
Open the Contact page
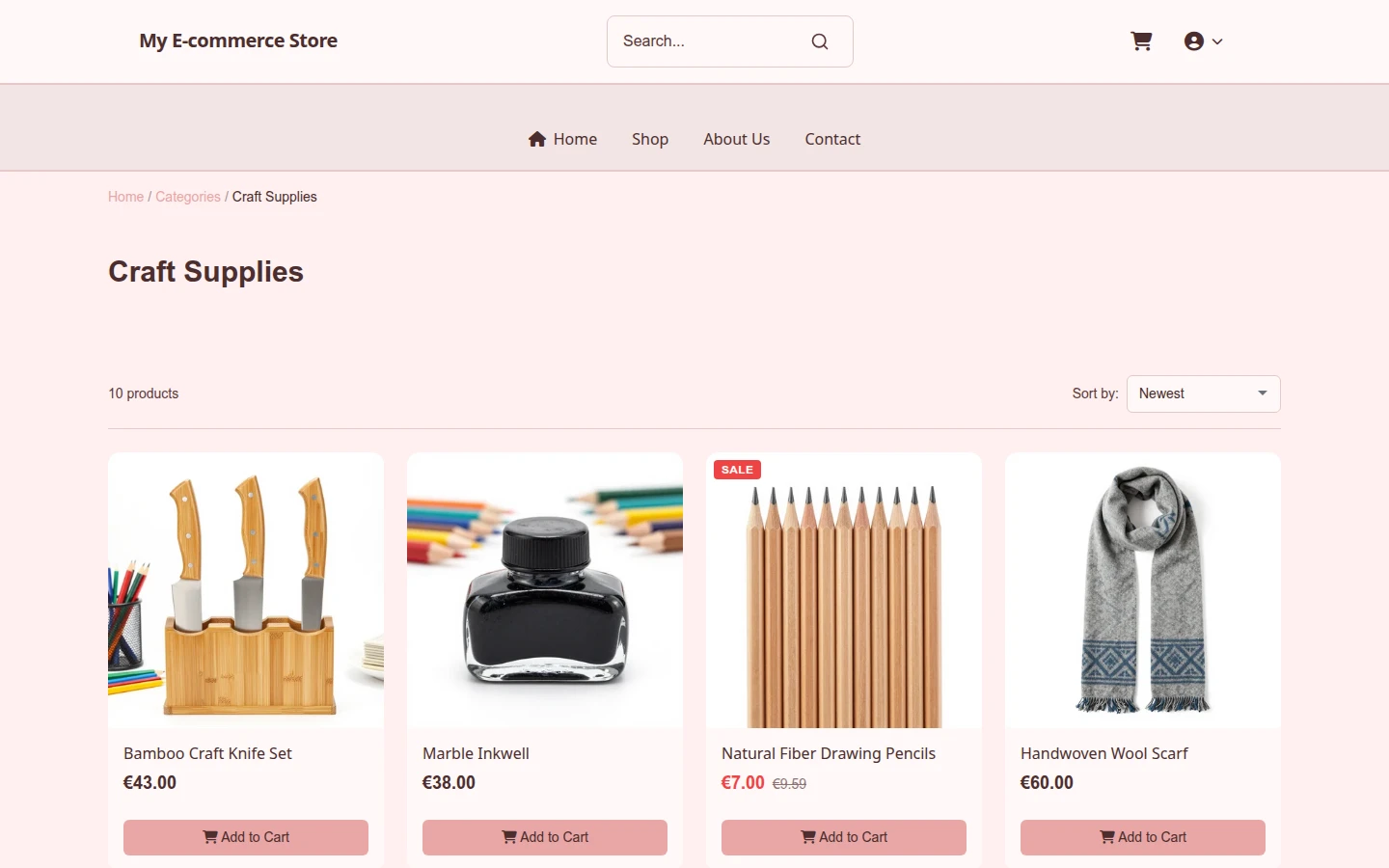click(832, 139)
